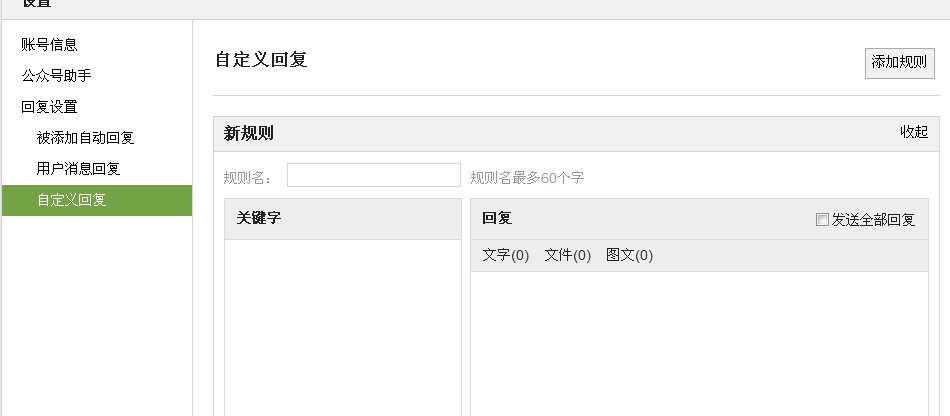Open 用户消息回复 settings page
Viewport: 950px width, 416px height.
(x=78, y=168)
